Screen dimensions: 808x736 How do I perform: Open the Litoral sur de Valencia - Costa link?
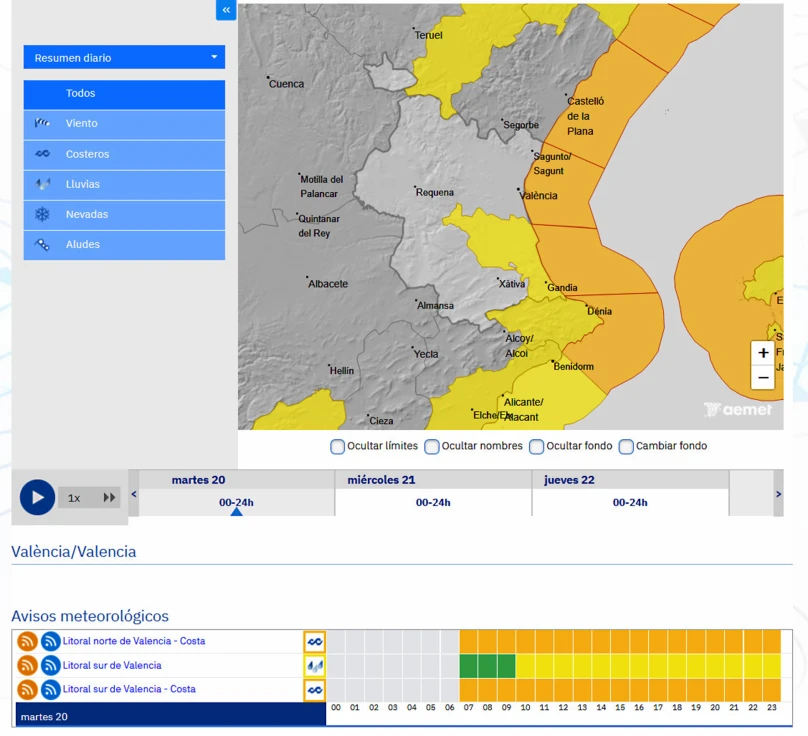129,689
